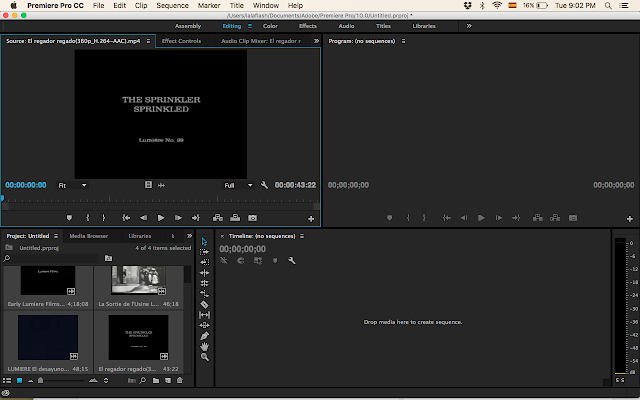640x400 pixels.
Task: Select the Zoom tool
Action: (x=204, y=357)
